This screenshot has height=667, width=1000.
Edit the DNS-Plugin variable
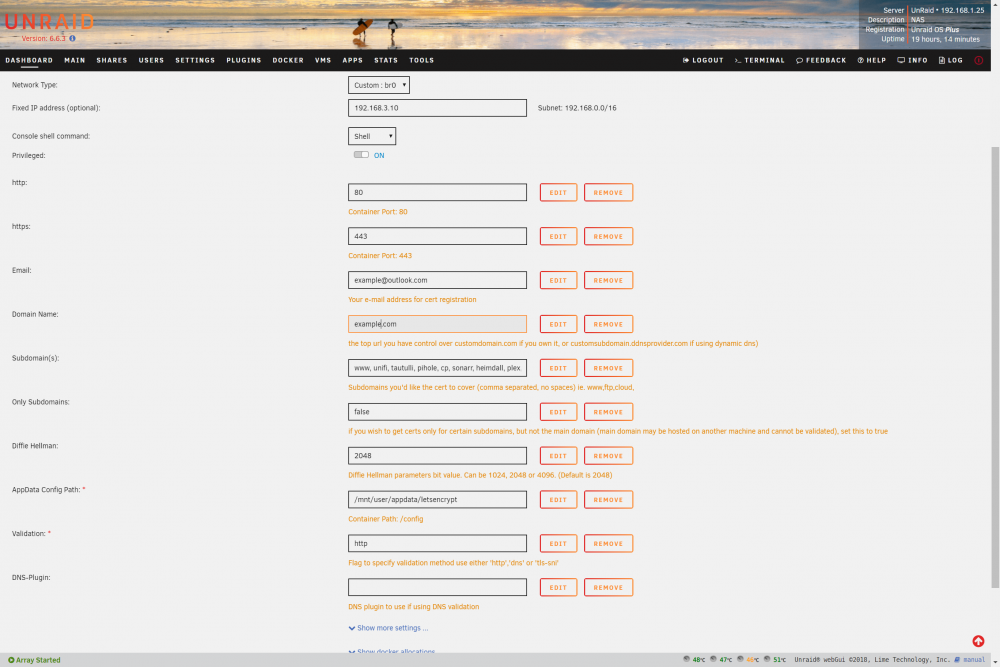[x=558, y=587]
